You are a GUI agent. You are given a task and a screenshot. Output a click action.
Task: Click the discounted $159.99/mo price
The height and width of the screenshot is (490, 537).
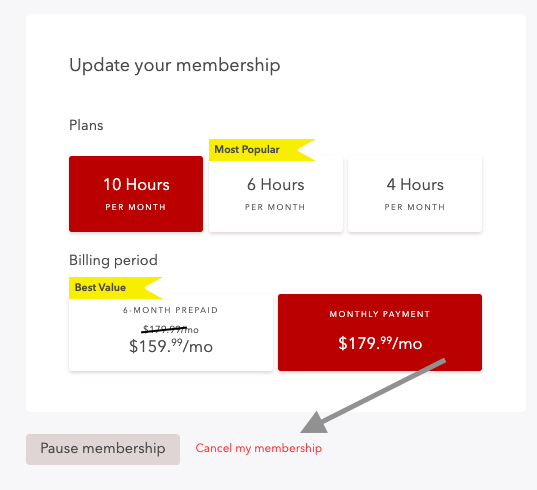[171, 346]
